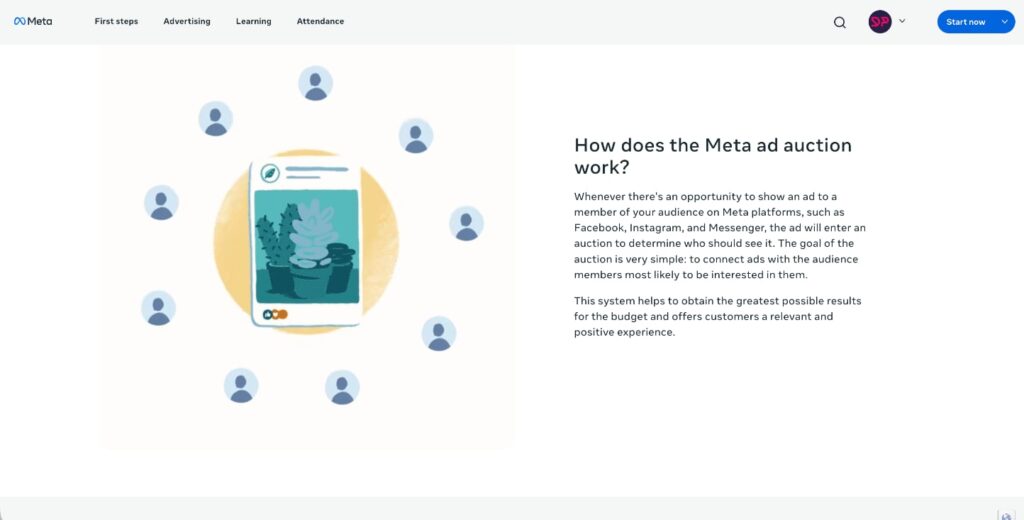Expand the account dropdown chevron
Screen dimensions: 1024x520
coord(902,21)
